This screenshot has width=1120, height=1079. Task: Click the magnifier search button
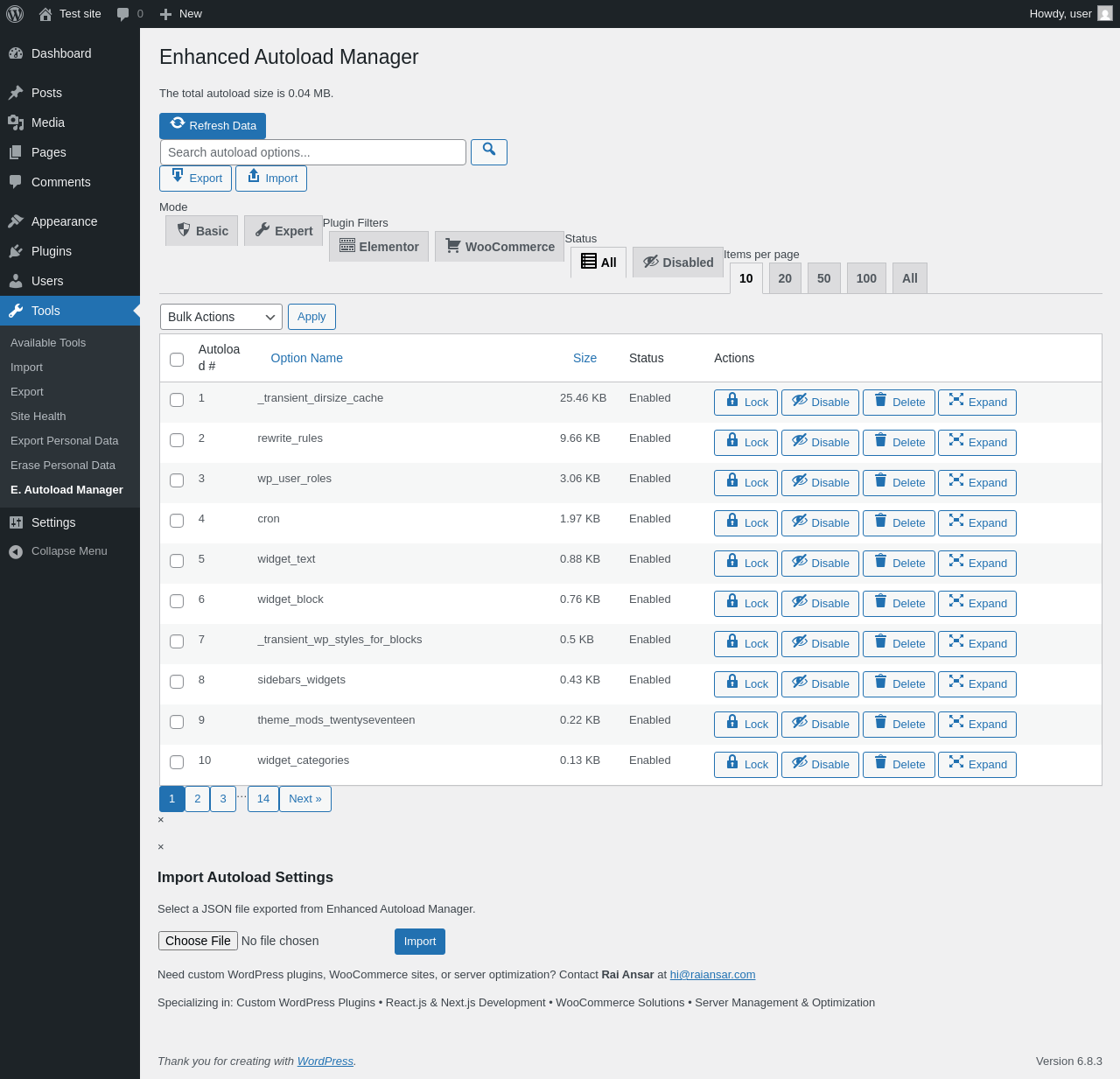489,152
